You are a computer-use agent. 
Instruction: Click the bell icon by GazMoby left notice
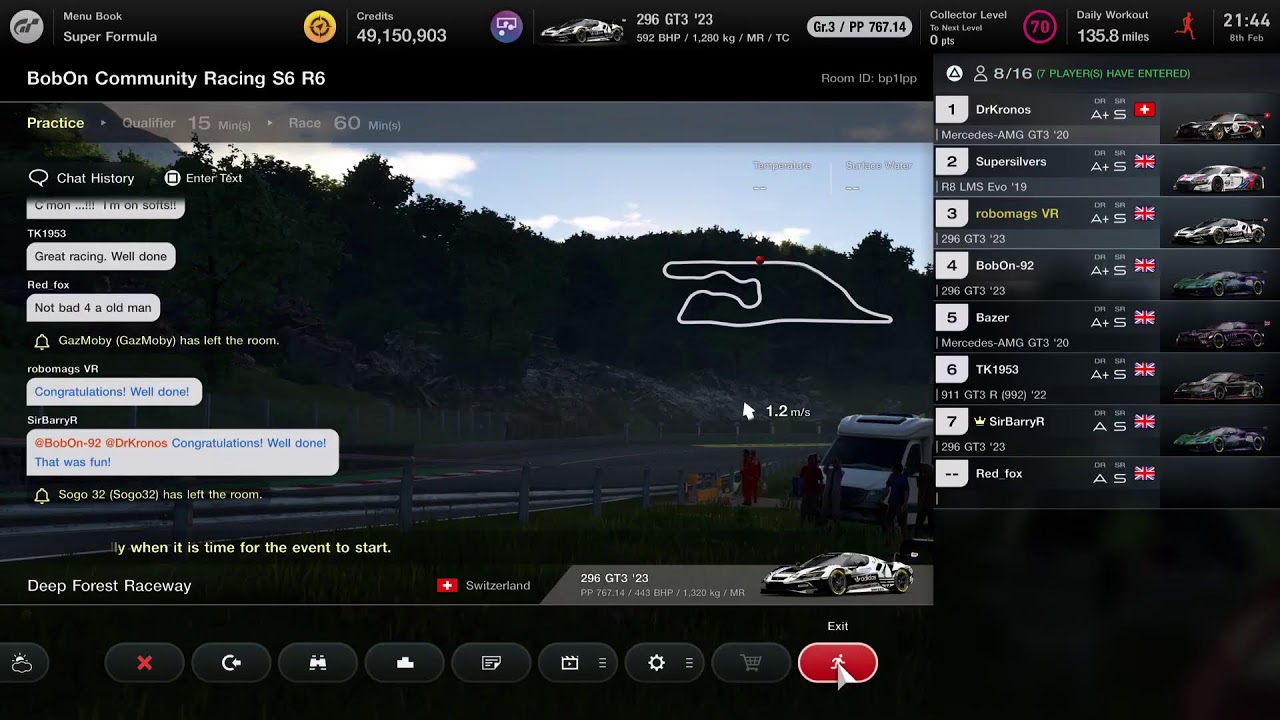(x=42, y=341)
